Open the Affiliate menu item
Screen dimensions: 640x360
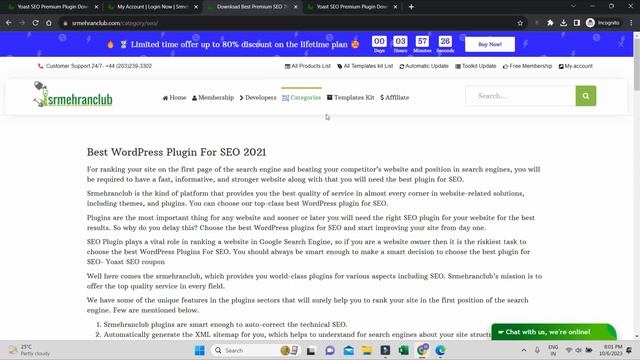(x=395, y=98)
